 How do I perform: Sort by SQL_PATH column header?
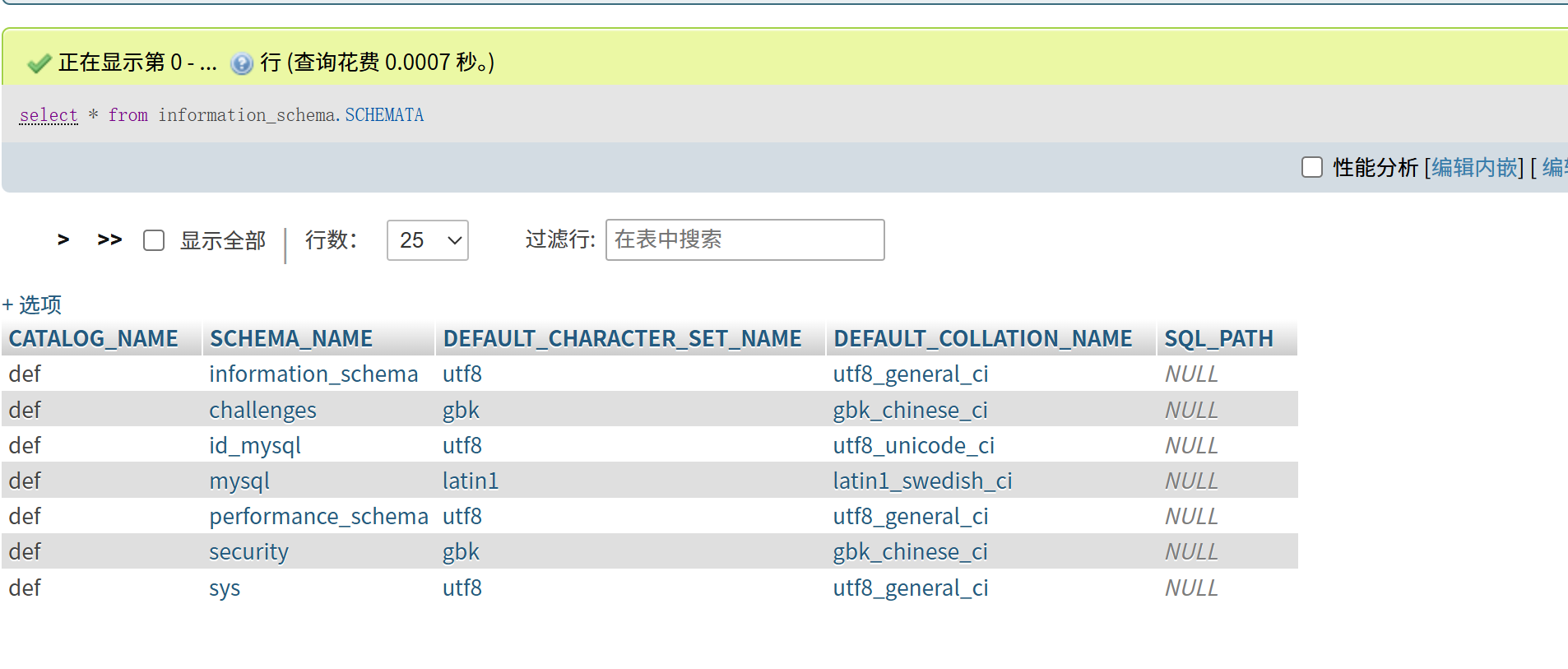pyautogui.click(x=1218, y=338)
